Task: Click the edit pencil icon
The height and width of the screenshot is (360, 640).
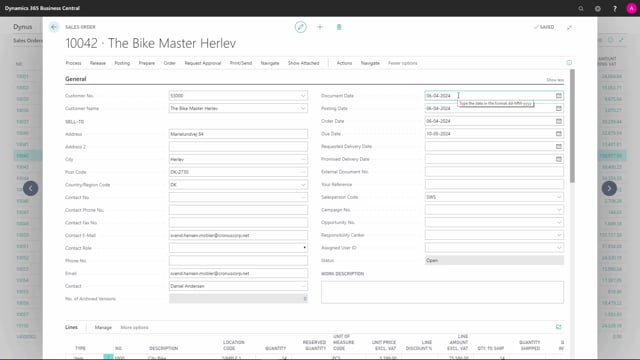Action: tap(301, 27)
